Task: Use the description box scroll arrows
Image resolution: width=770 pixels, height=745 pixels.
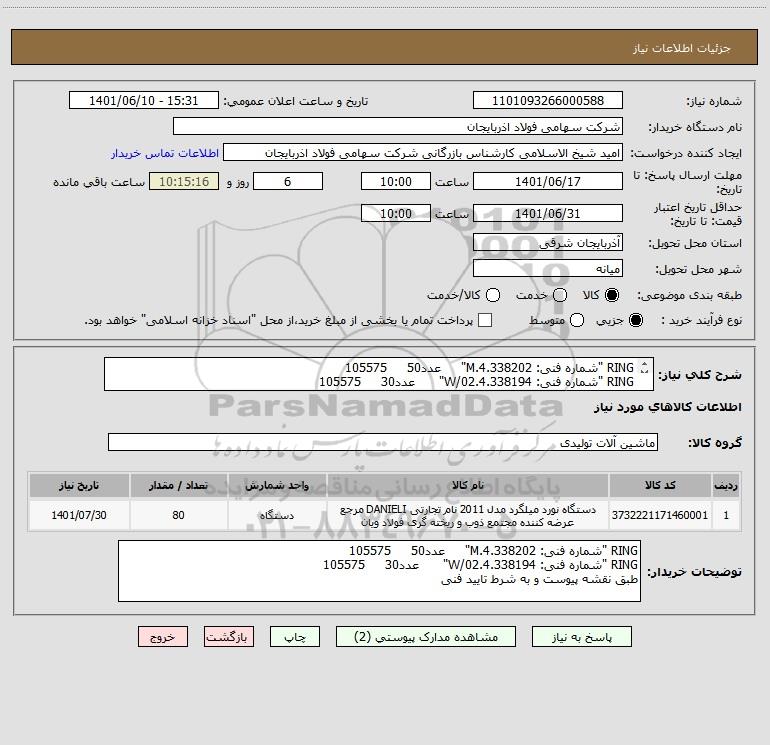Action: (644, 367)
